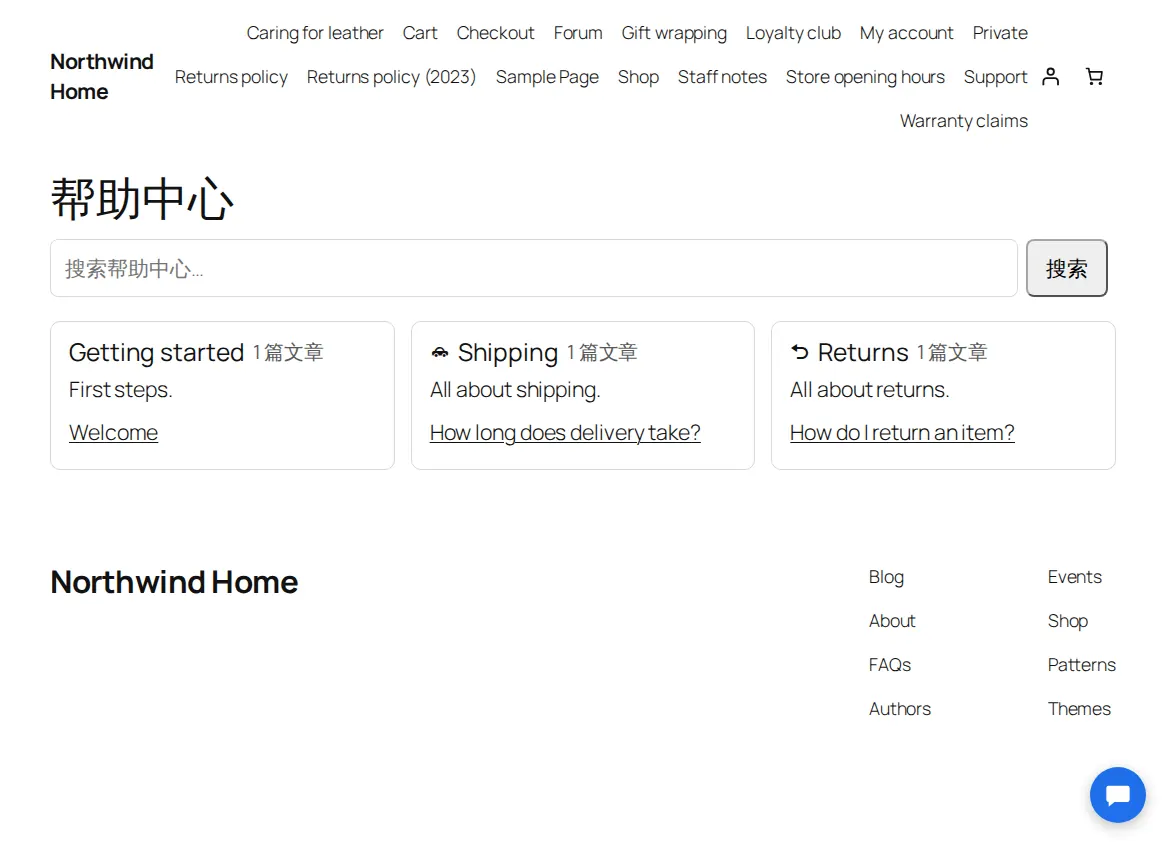Go to Warranty claims page
The height and width of the screenshot is (843, 1166).
964,121
